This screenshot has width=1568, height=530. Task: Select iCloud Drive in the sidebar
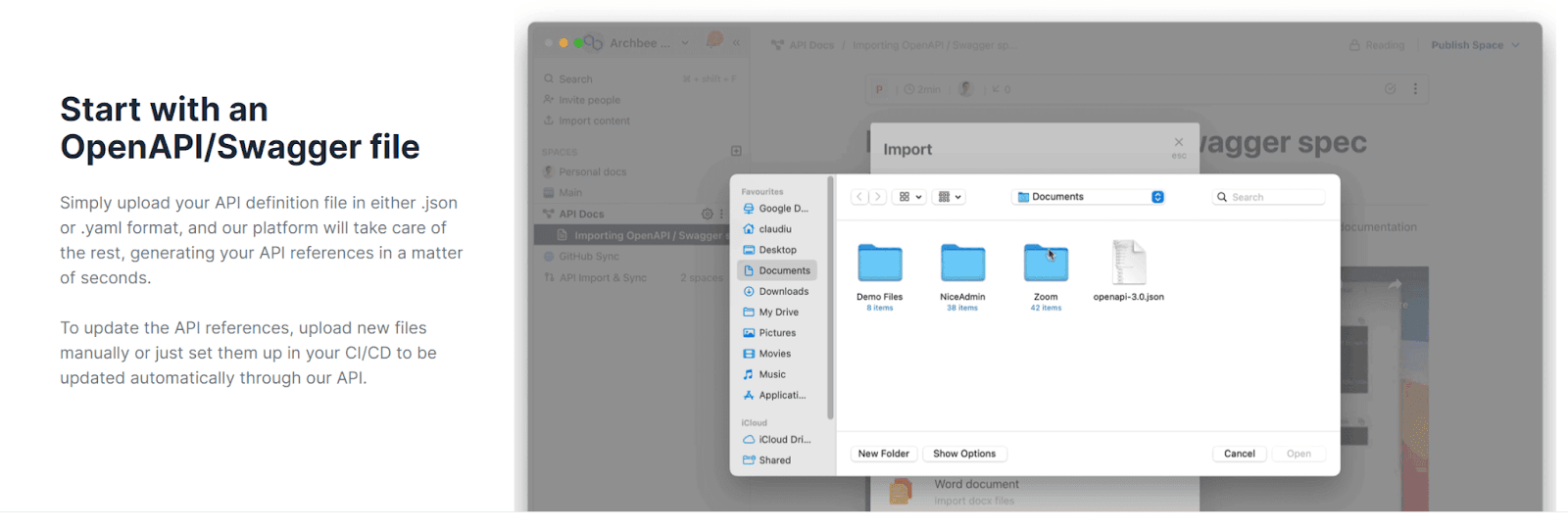pos(783,440)
